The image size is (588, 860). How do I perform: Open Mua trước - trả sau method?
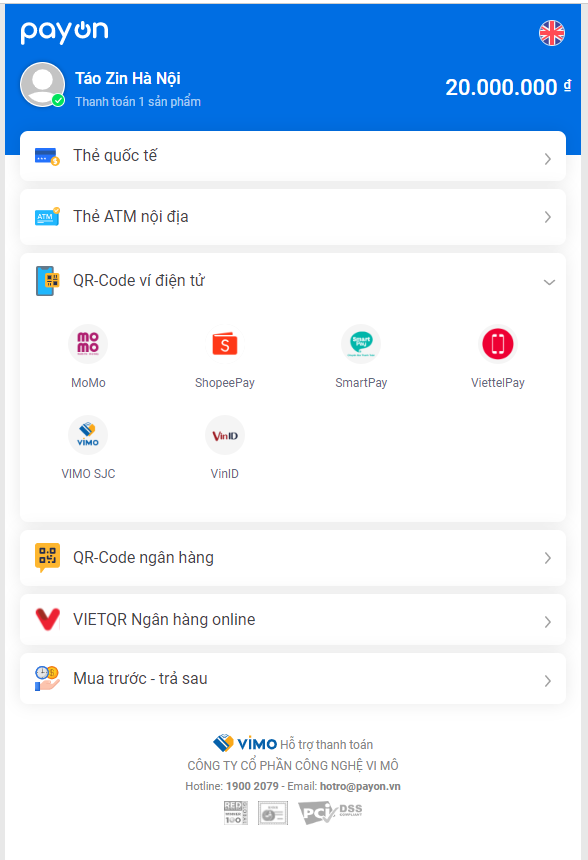pos(293,679)
